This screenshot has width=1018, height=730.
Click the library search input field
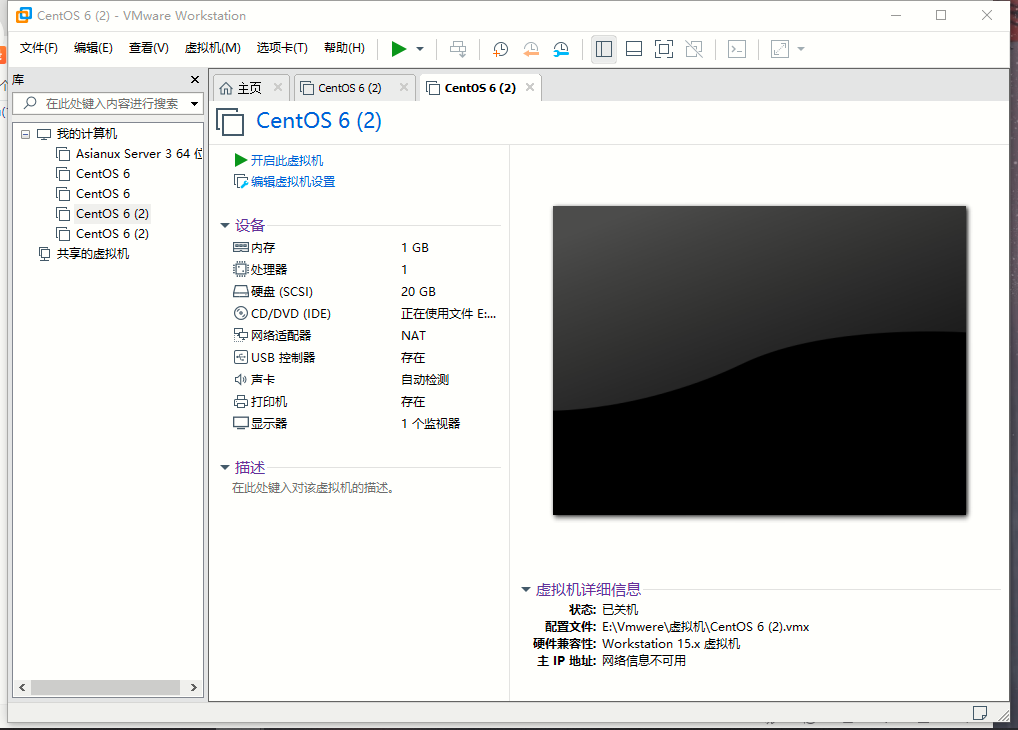107,103
